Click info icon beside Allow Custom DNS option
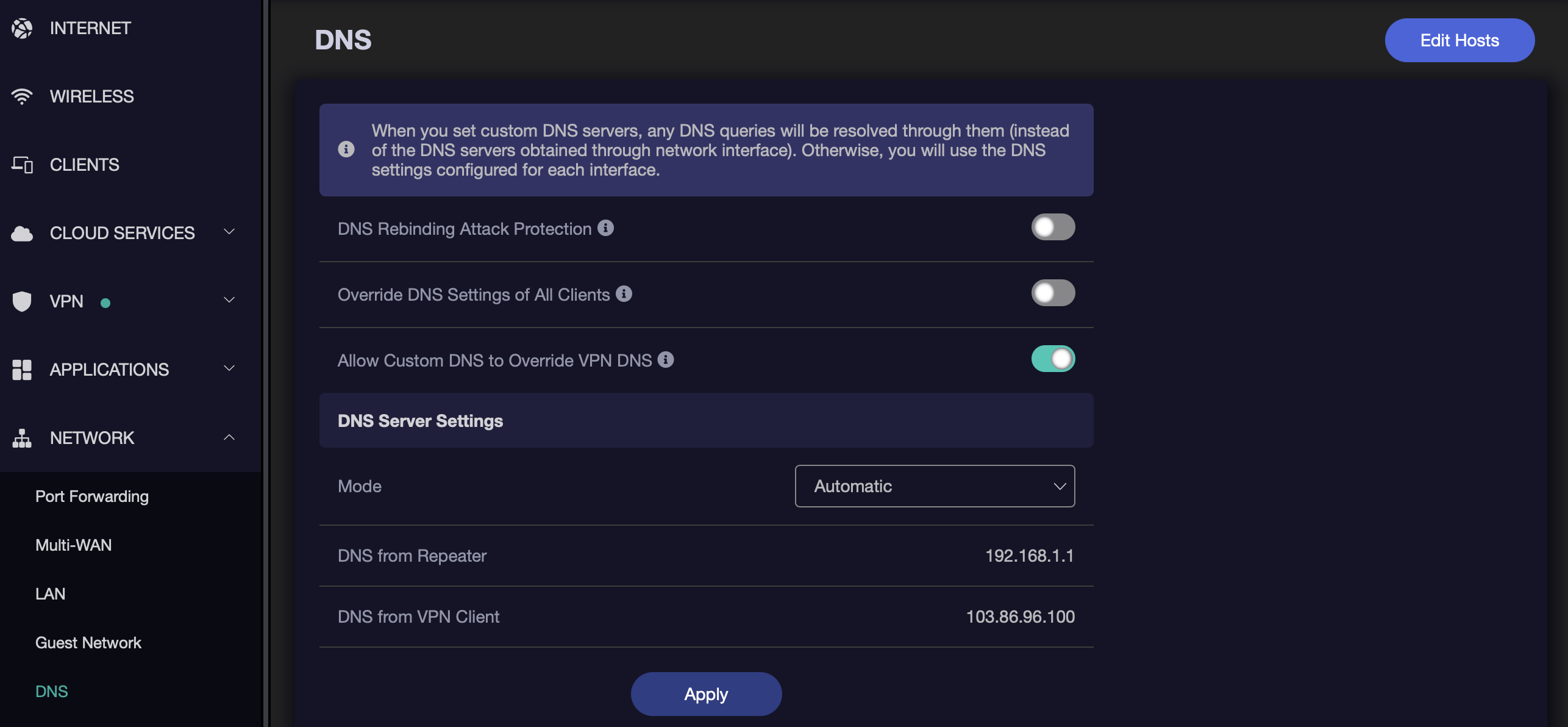 pos(666,360)
